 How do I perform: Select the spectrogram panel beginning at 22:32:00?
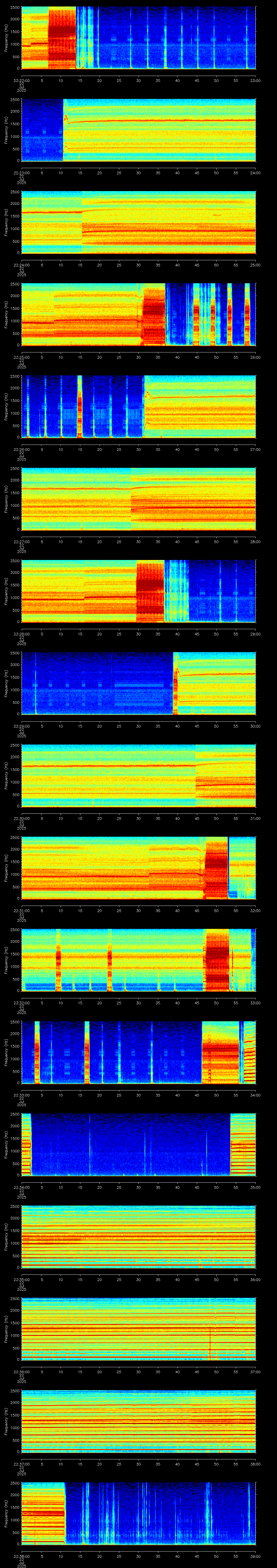click(x=138, y=960)
